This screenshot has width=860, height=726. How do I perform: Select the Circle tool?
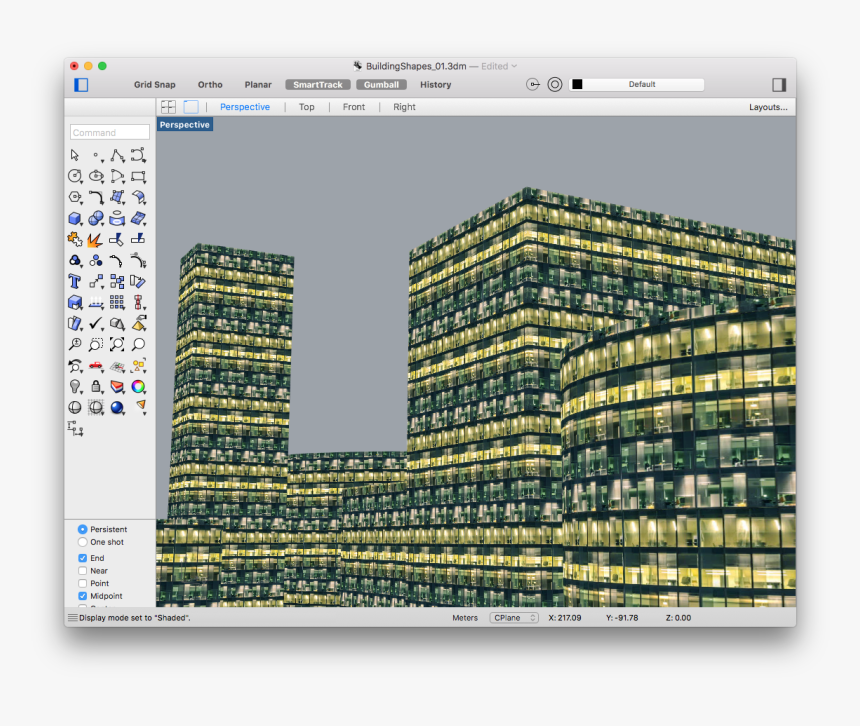tap(75, 176)
